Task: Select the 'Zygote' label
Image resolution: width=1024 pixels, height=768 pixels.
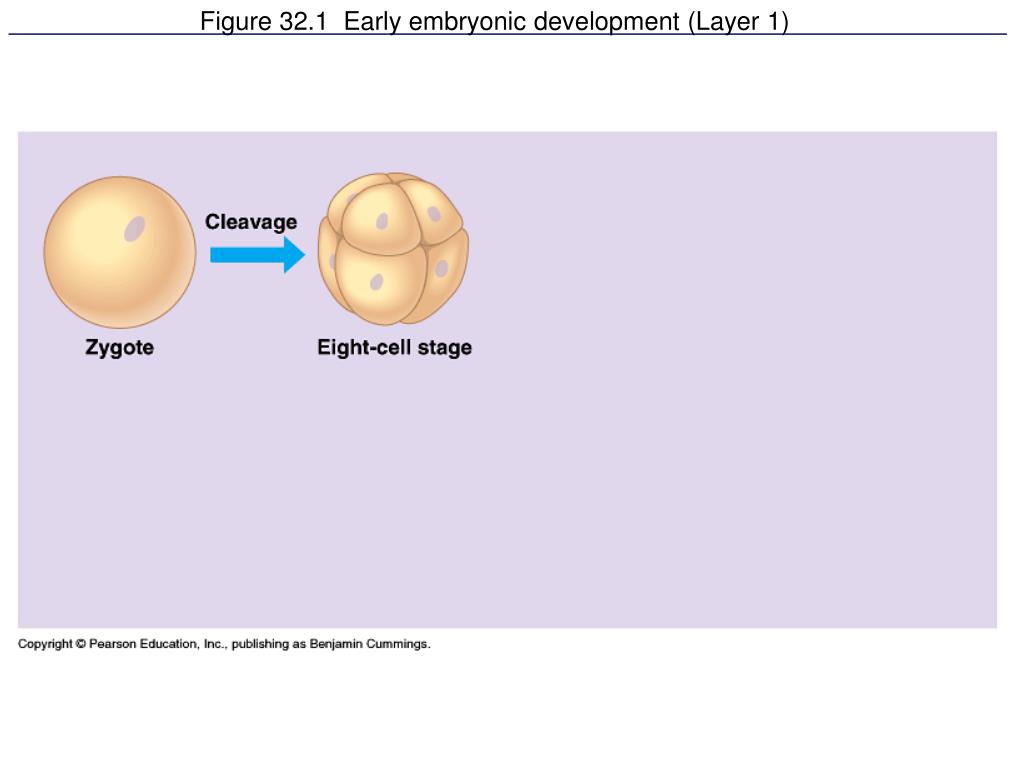Action: [120, 347]
